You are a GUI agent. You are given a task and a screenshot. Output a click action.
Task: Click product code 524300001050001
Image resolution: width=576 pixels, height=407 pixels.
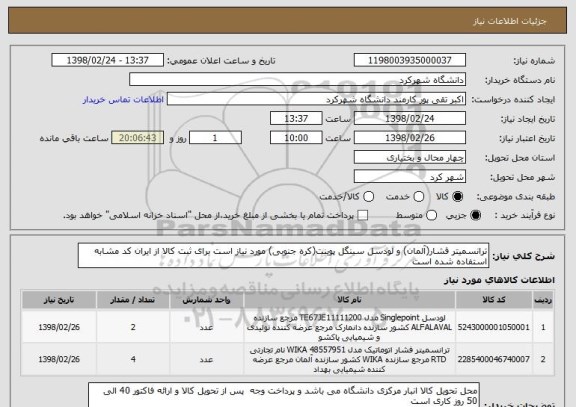[x=494, y=327]
